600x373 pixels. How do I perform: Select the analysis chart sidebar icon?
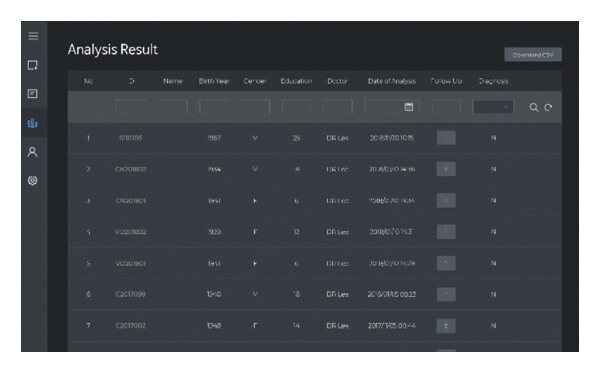pos(33,123)
